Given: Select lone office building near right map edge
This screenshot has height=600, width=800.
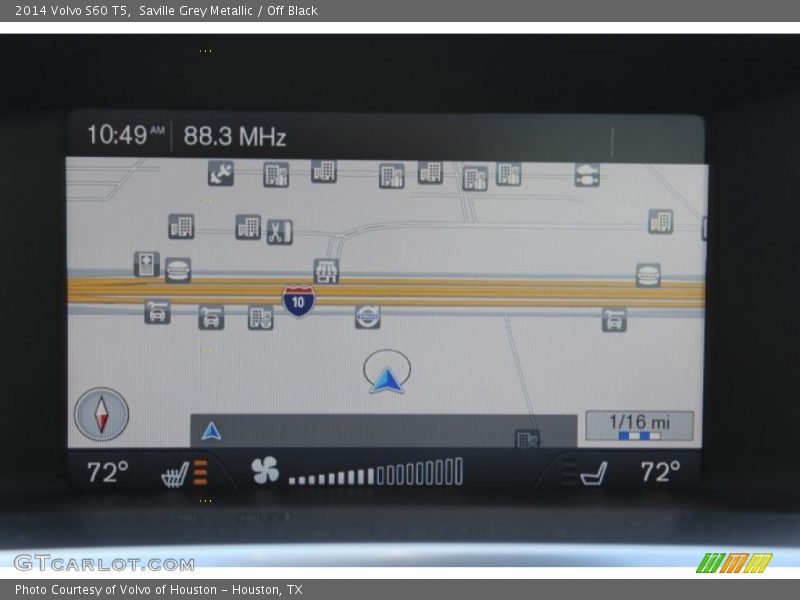Looking at the screenshot, I should point(660,221).
